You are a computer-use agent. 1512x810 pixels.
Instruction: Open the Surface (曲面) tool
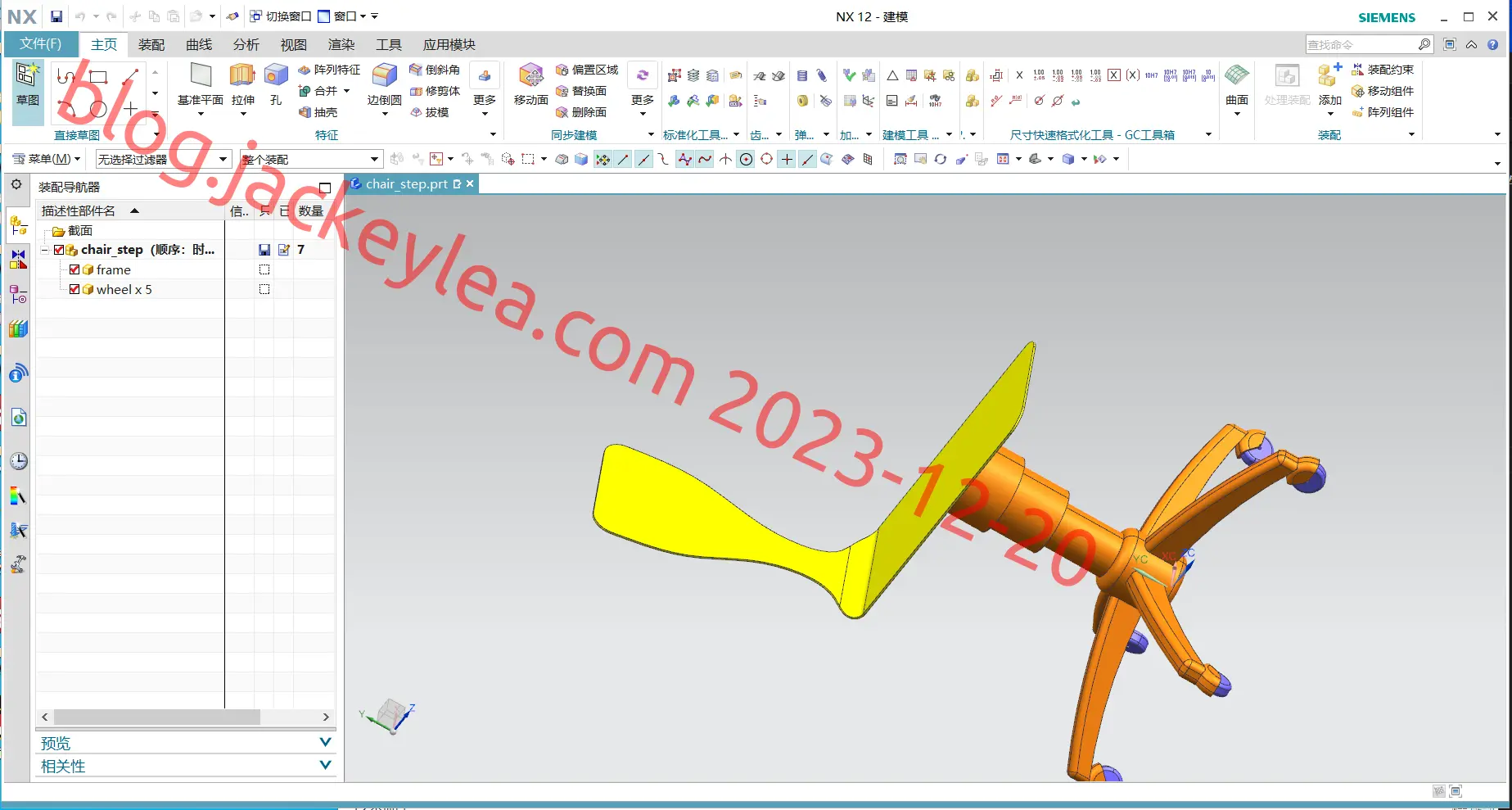click(x=1236, y=85)
